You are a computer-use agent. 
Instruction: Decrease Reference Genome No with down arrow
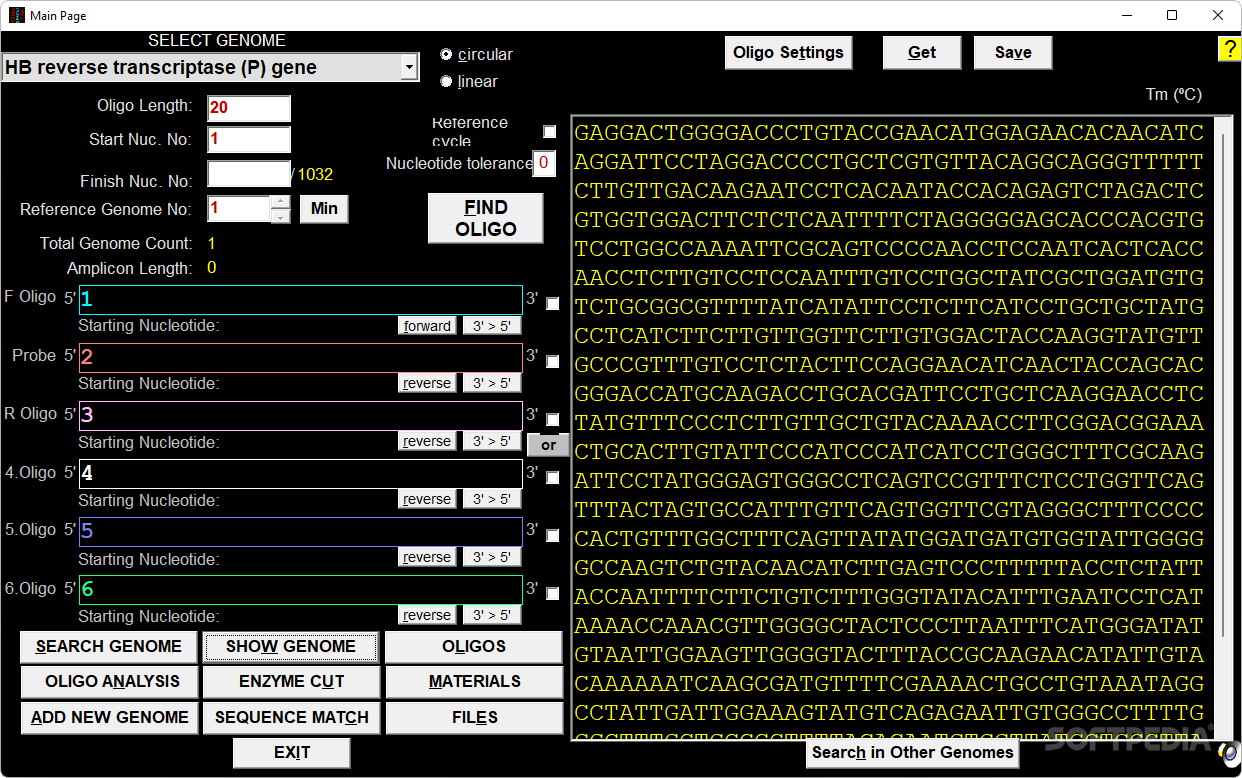281,216
